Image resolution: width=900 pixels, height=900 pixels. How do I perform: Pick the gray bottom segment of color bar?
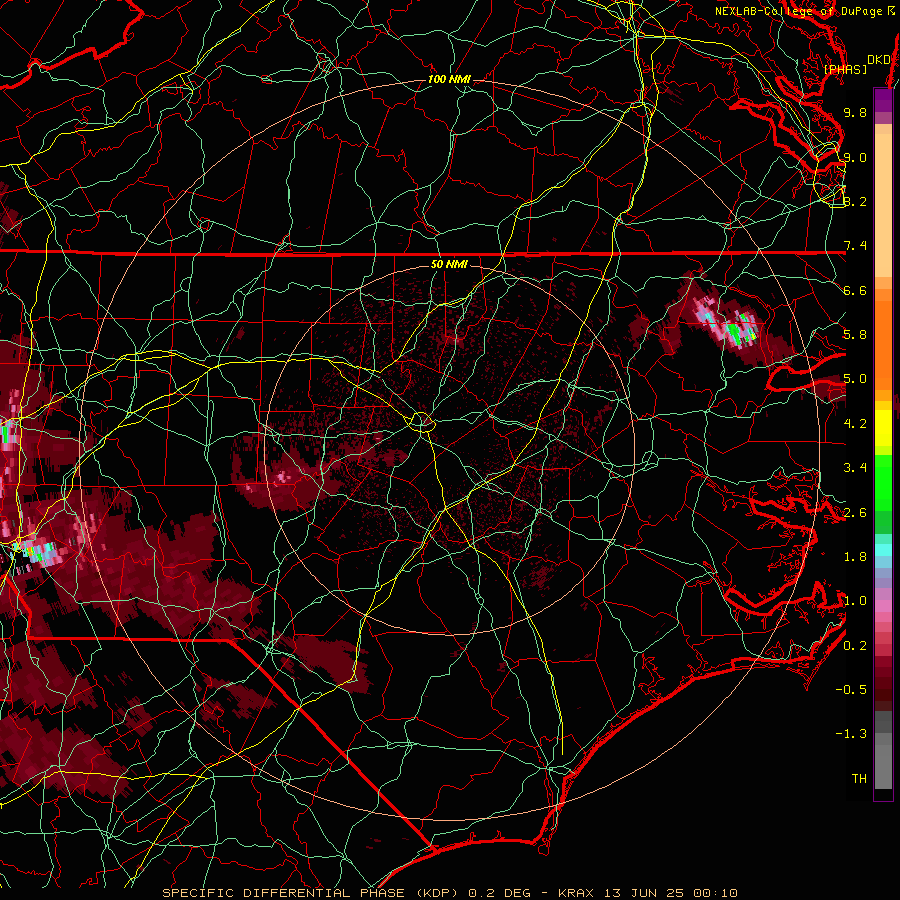pyautogui.click(x=883, y=761)
